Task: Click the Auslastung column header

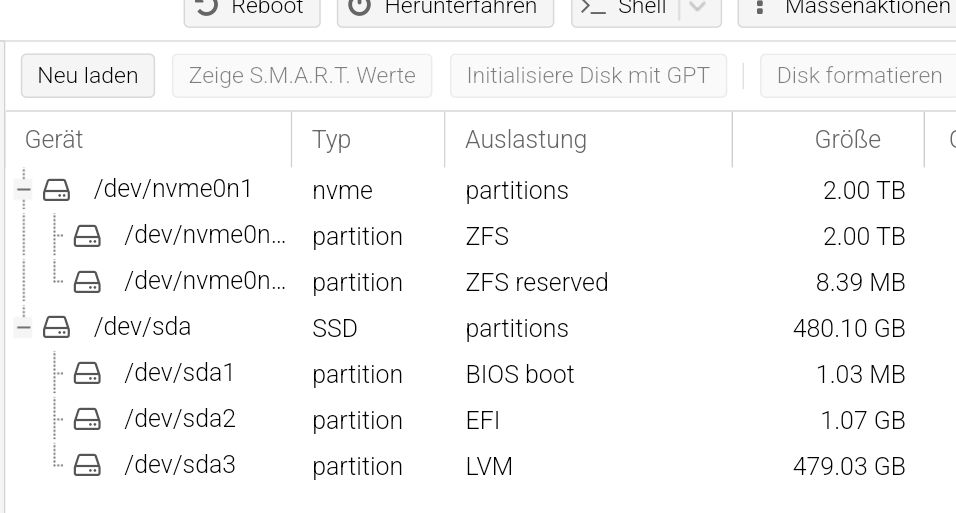Action: (x=588, y=140)
